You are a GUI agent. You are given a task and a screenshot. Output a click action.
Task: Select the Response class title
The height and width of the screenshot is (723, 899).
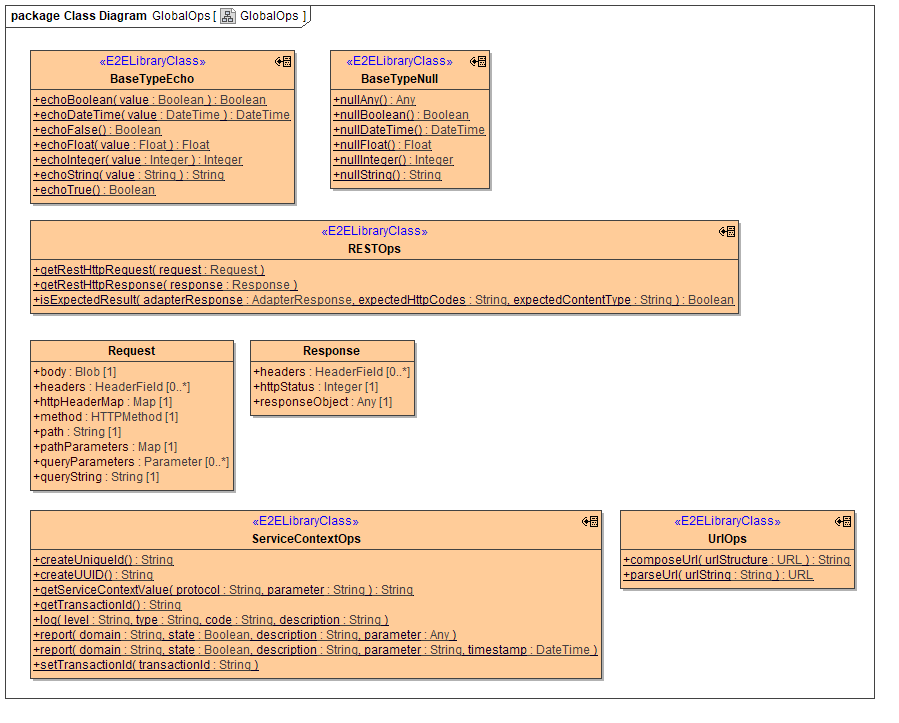pos(331,351)
